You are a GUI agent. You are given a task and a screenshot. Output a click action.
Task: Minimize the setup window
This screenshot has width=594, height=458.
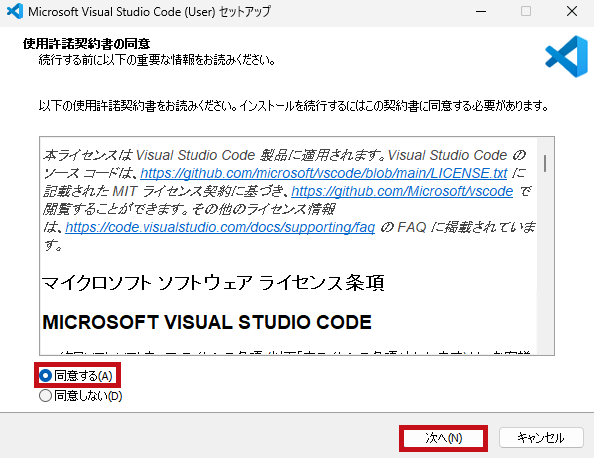[481, 11]
